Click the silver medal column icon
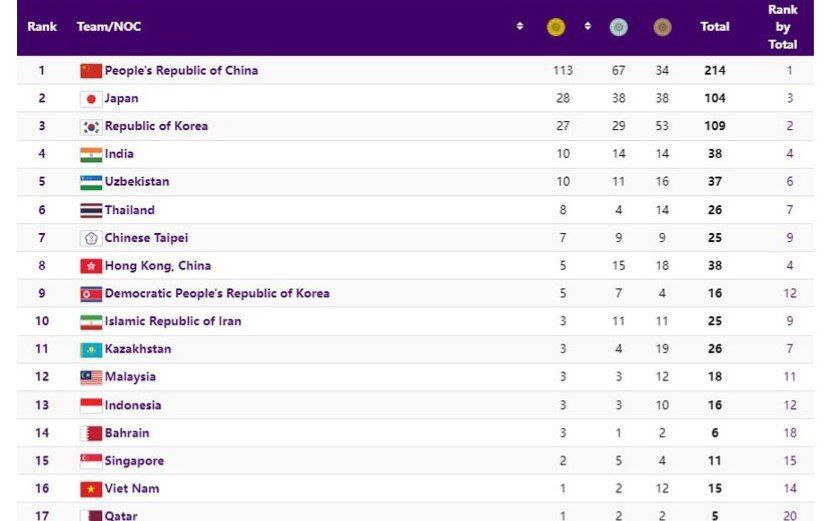The width and height of the screenshot is (827, 521). coord(619,27)
